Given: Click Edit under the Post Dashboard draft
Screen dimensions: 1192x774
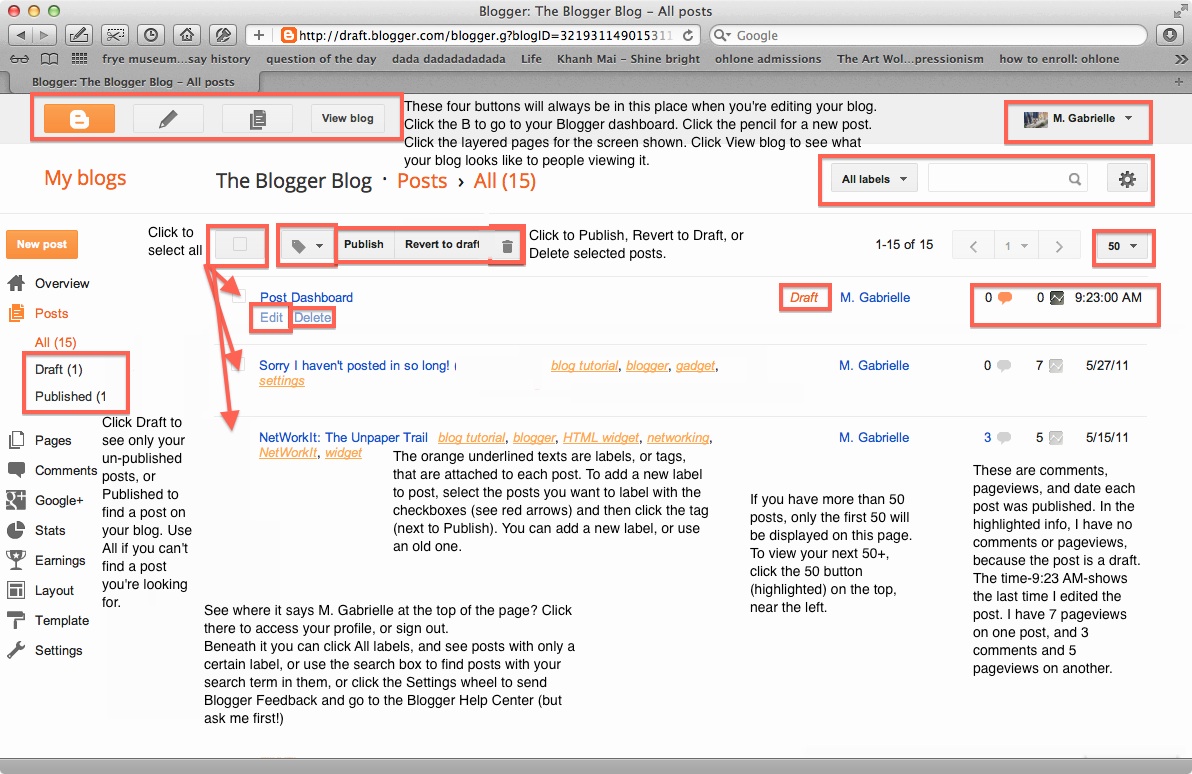Looking at the screenshot, I should point(270,317).
